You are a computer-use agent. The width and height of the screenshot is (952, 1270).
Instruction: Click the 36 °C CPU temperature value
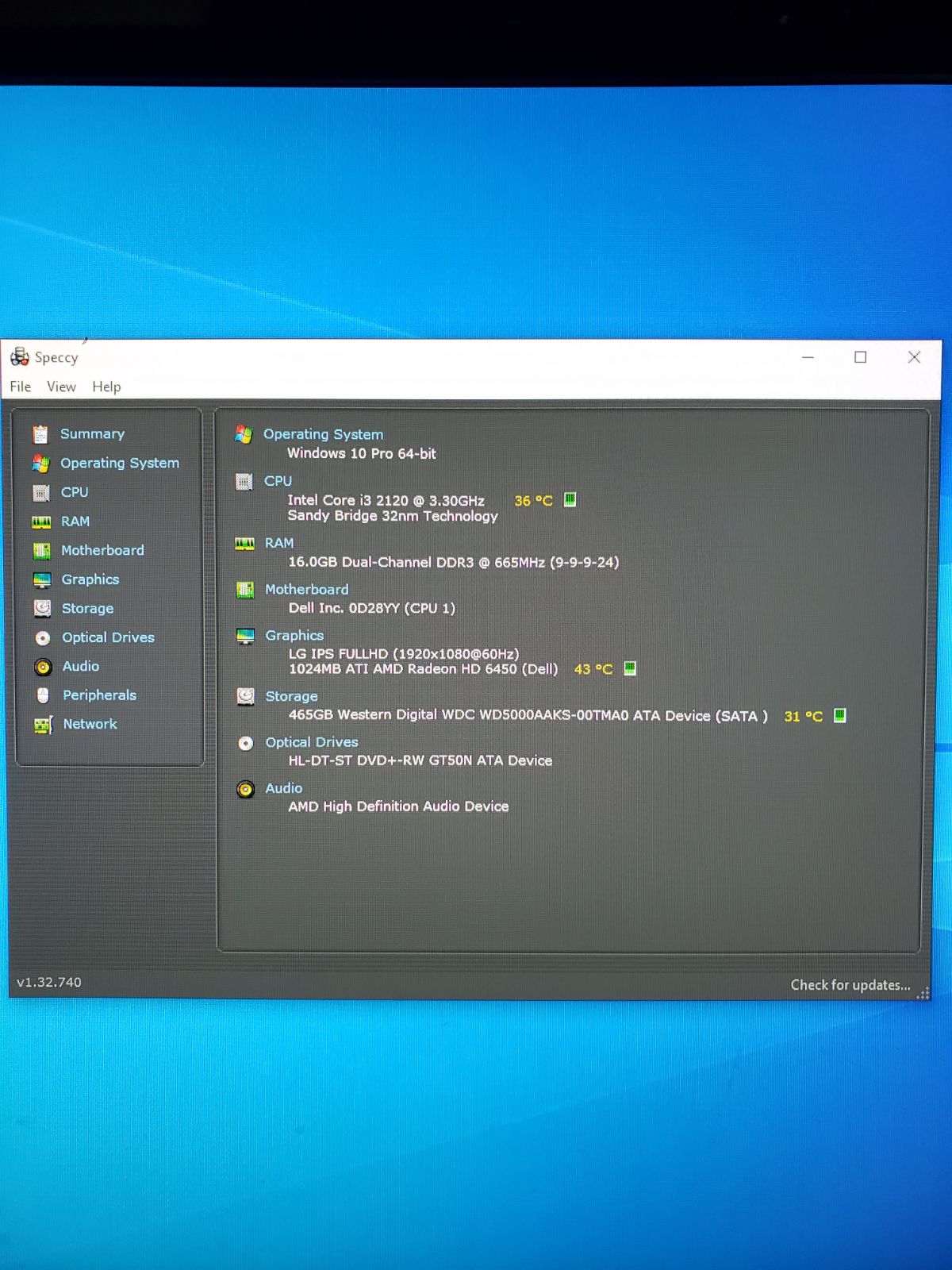click(534, 501)
